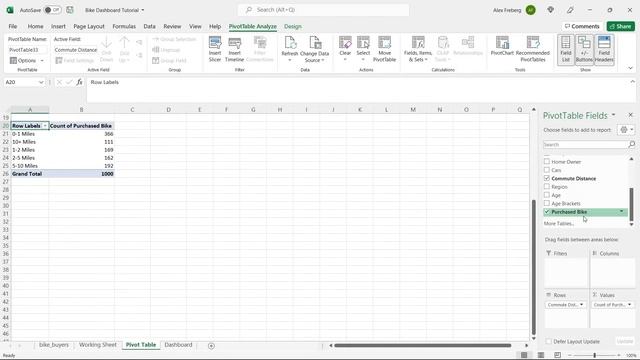This screenshot has width=640, height=360.
Task: Check the Age Brackets field
Action: (x=547, y=203)
